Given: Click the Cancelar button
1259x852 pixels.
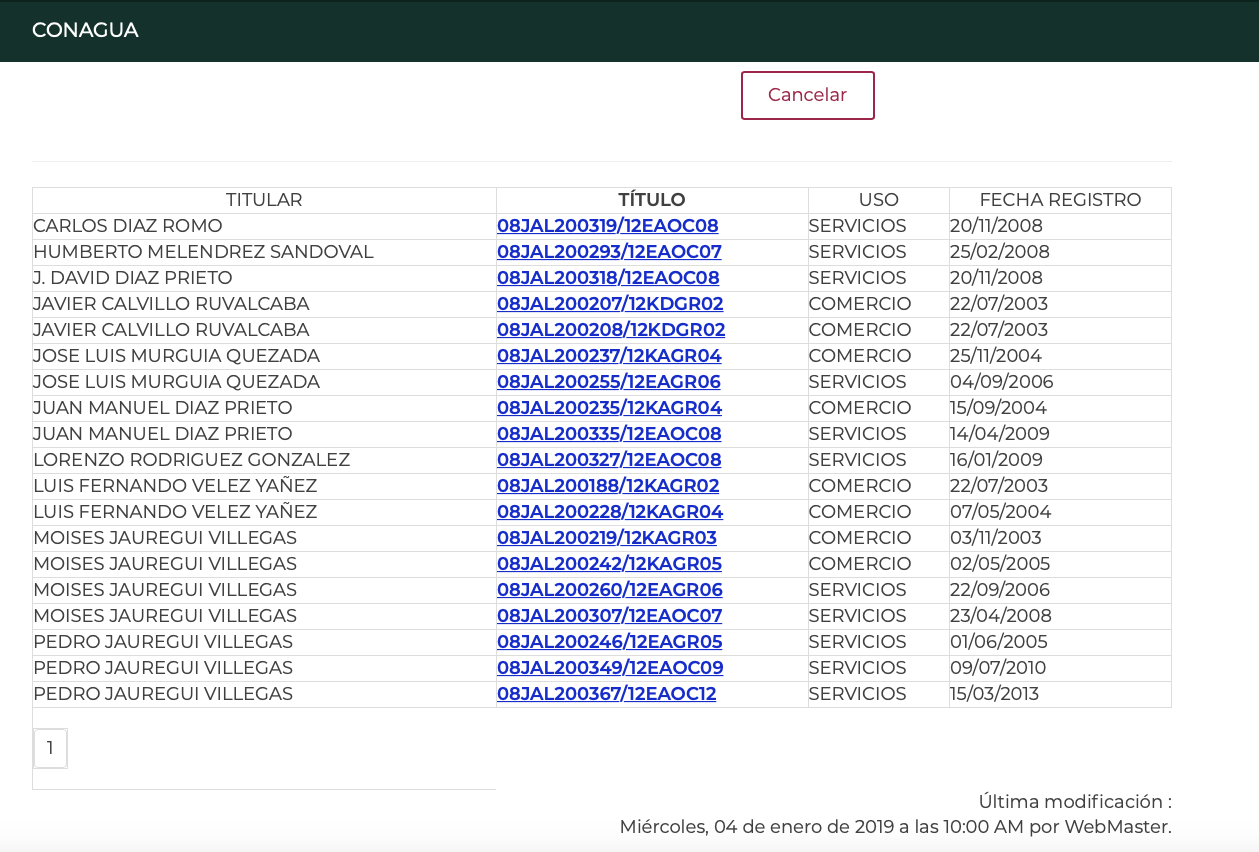Looking at the screenshot, I should click(x=807, y=95).
